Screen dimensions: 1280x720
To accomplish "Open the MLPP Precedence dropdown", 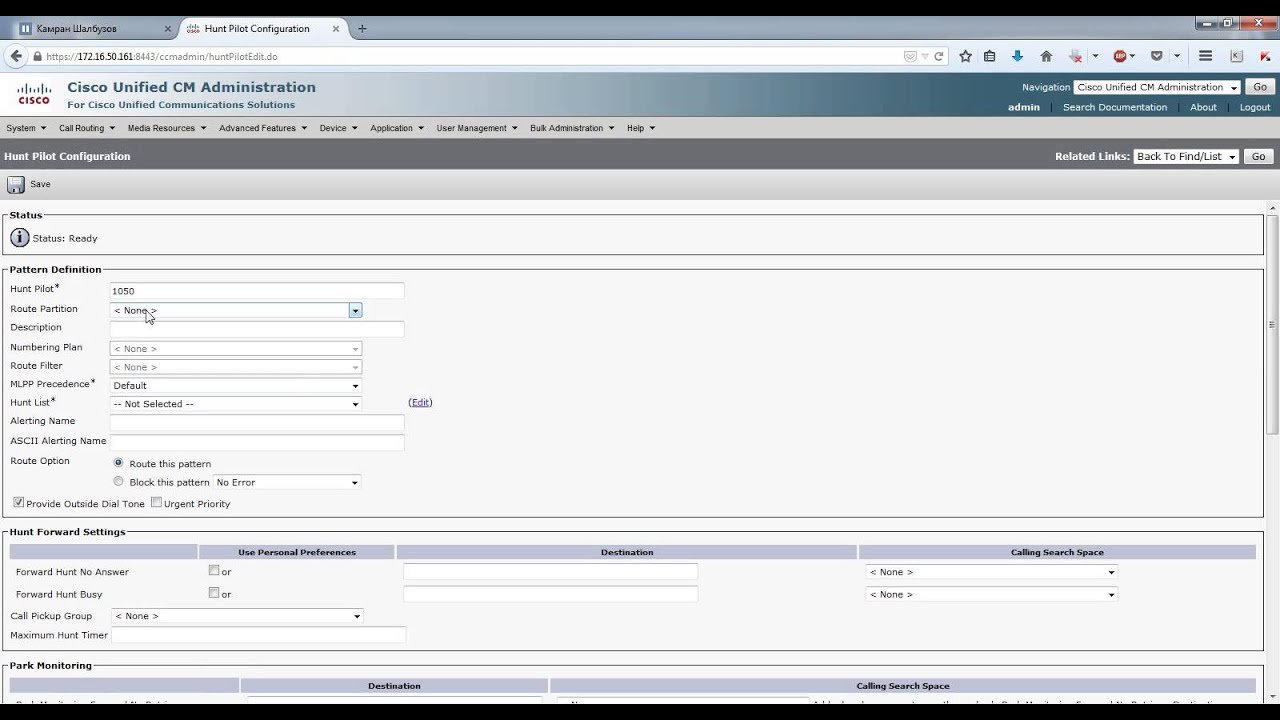I will (x=235, y=385).
